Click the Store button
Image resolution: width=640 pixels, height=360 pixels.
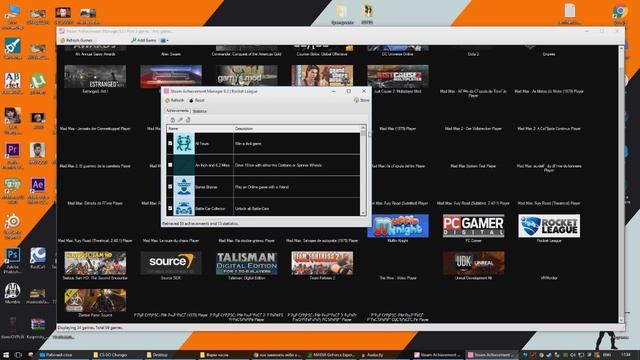coord(362,100)
